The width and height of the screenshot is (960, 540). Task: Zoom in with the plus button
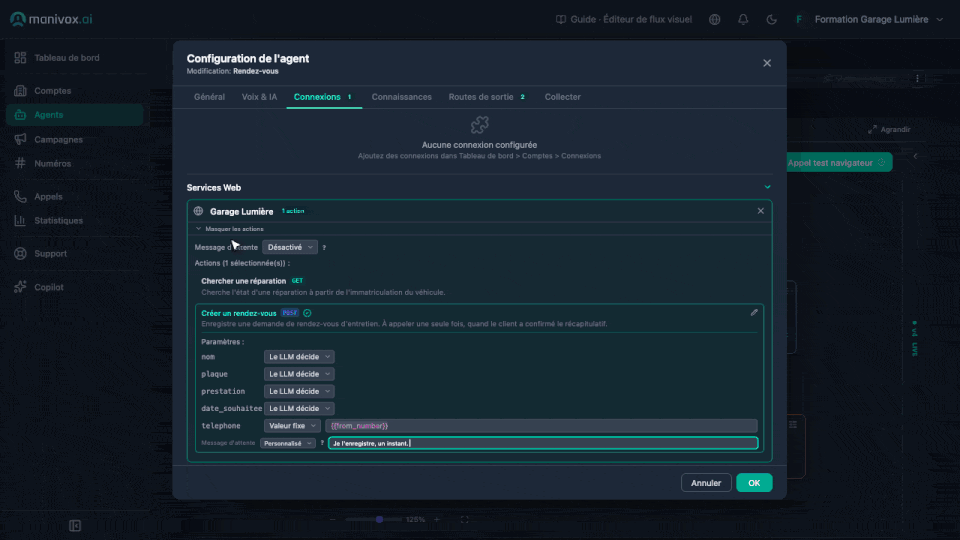coord(437,519)
